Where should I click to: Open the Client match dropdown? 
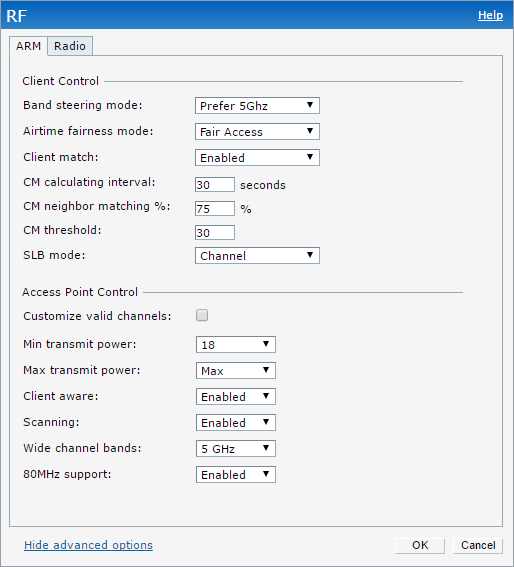257,158
